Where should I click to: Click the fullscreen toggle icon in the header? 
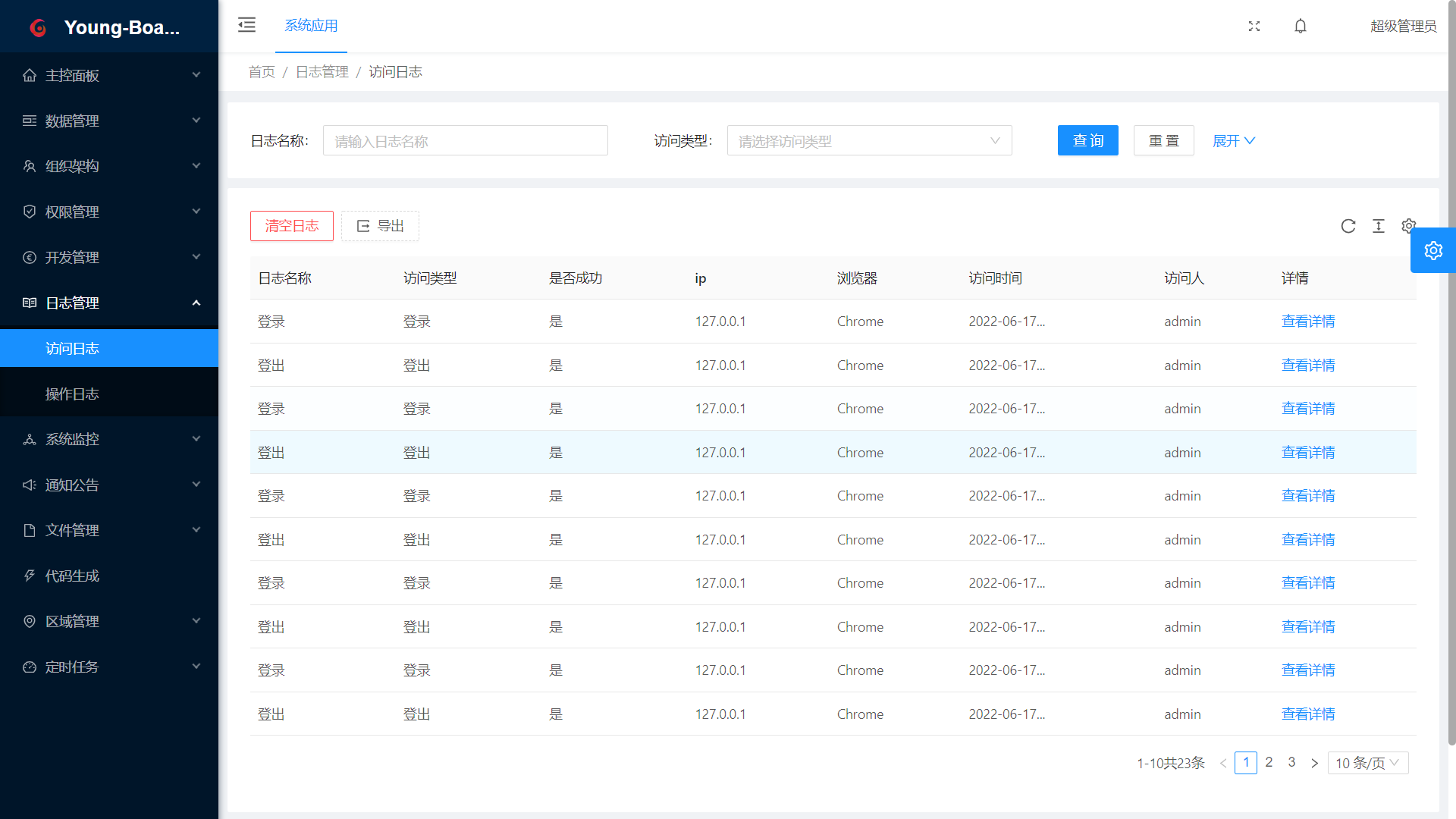pos(1254,26)
